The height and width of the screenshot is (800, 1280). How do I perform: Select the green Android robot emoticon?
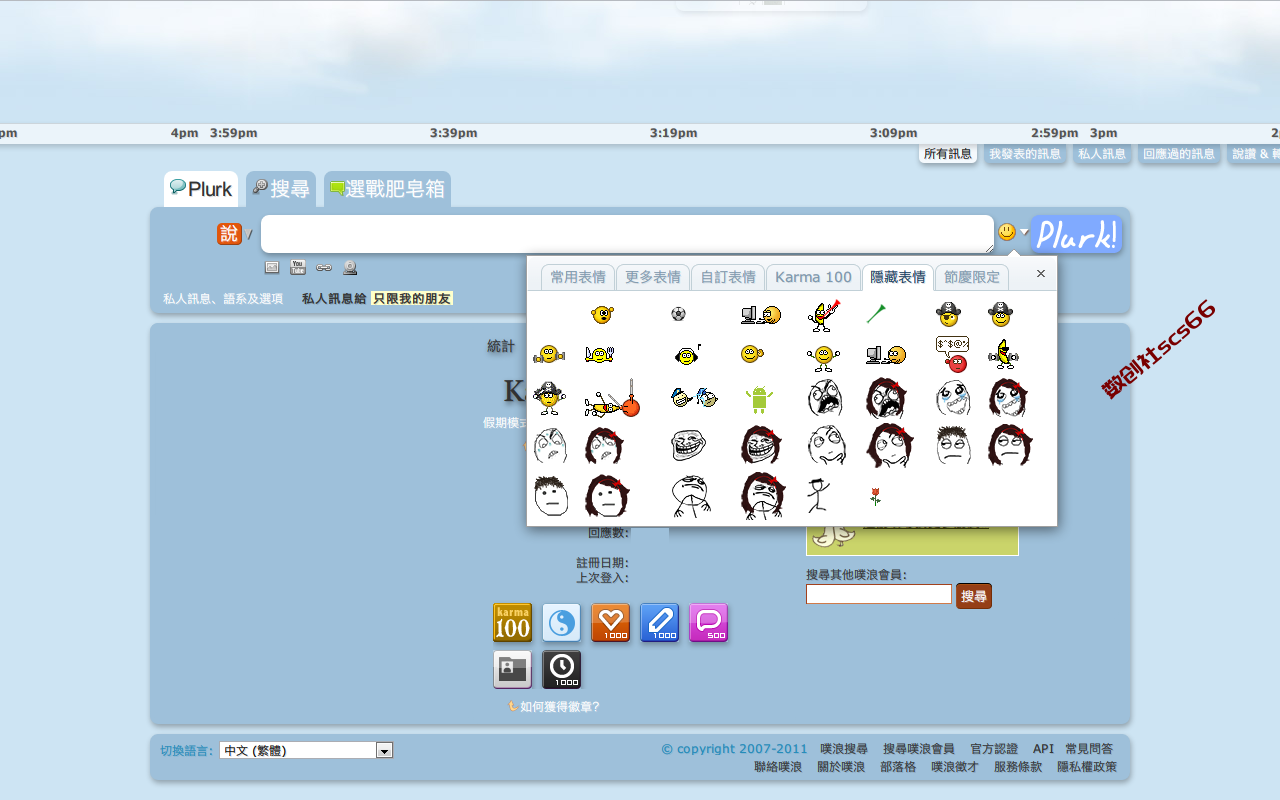[x=759, y=399]
